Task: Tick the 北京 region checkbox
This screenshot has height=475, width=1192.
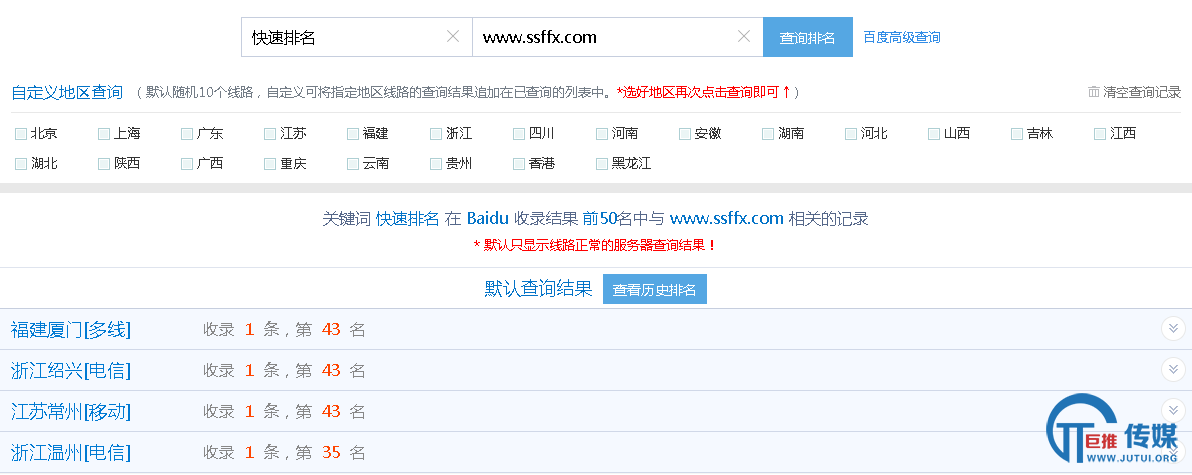Action: click(21, 134)
